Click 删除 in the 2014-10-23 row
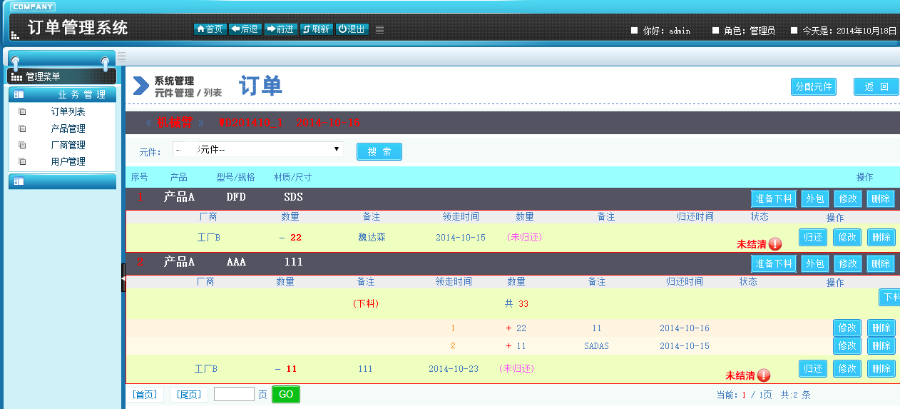Image resolution: width=900 pixels, height=409 pixels. point(881,369)
